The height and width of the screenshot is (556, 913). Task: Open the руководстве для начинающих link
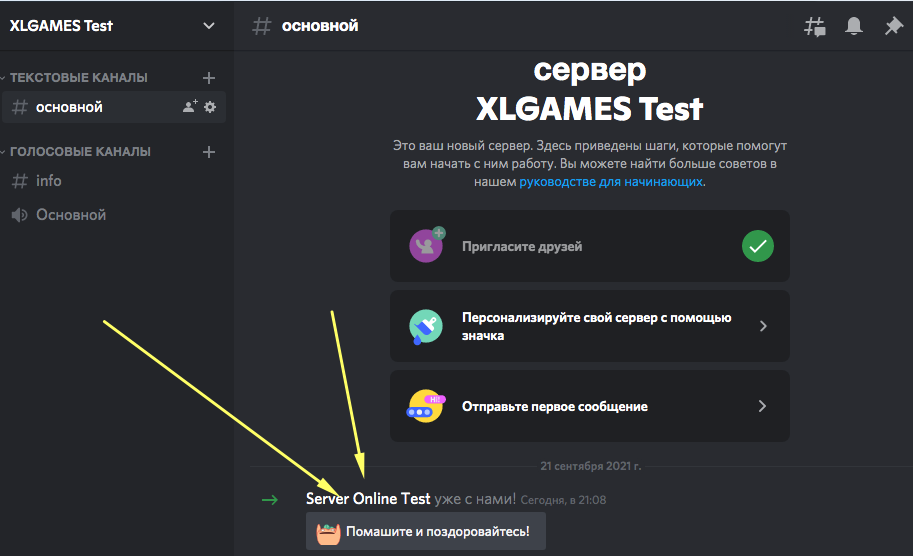pyautogui.click(x=611, y=182)
